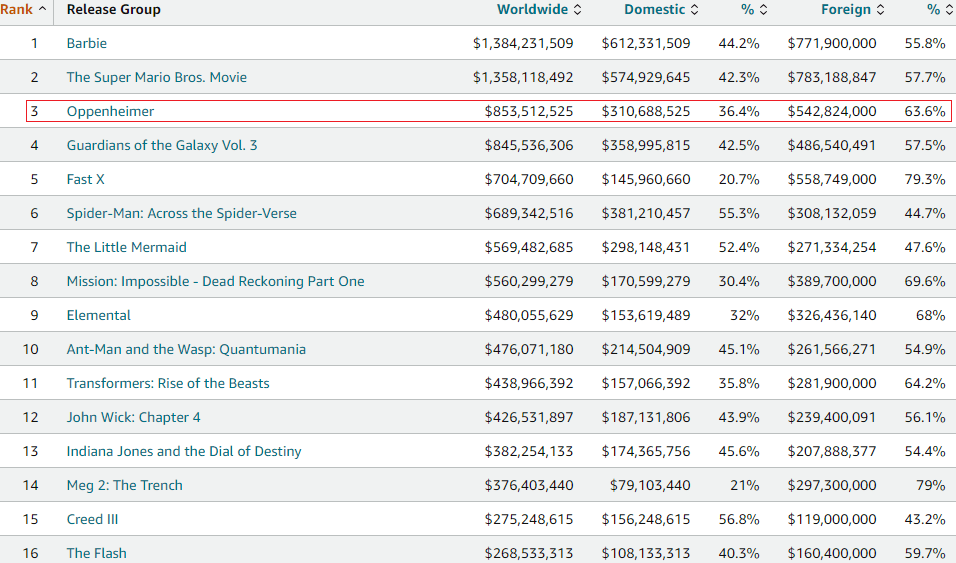Sort by domestic percentage column
The height and width of the screenshot is (563, 956).
754,10
